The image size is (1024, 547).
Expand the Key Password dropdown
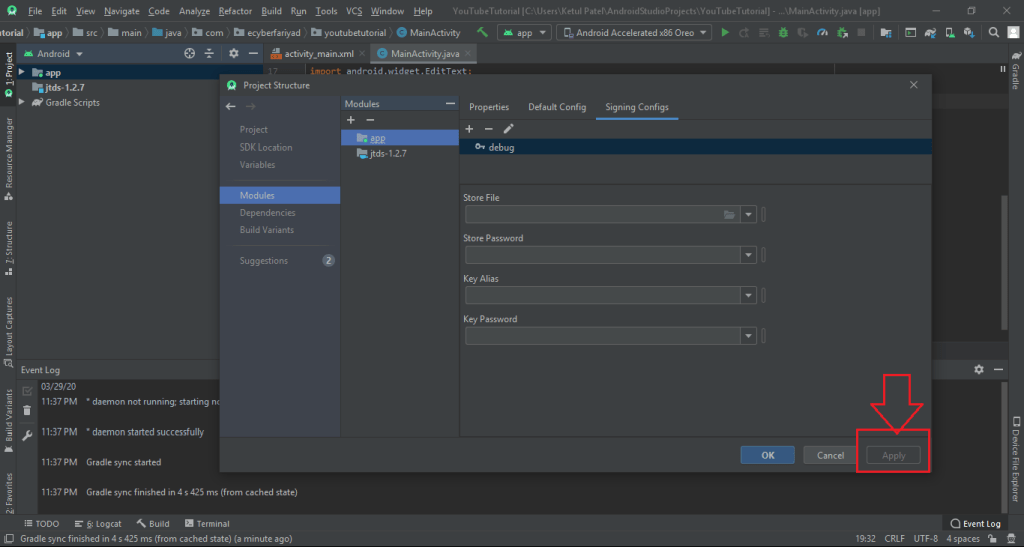(749, 336)
